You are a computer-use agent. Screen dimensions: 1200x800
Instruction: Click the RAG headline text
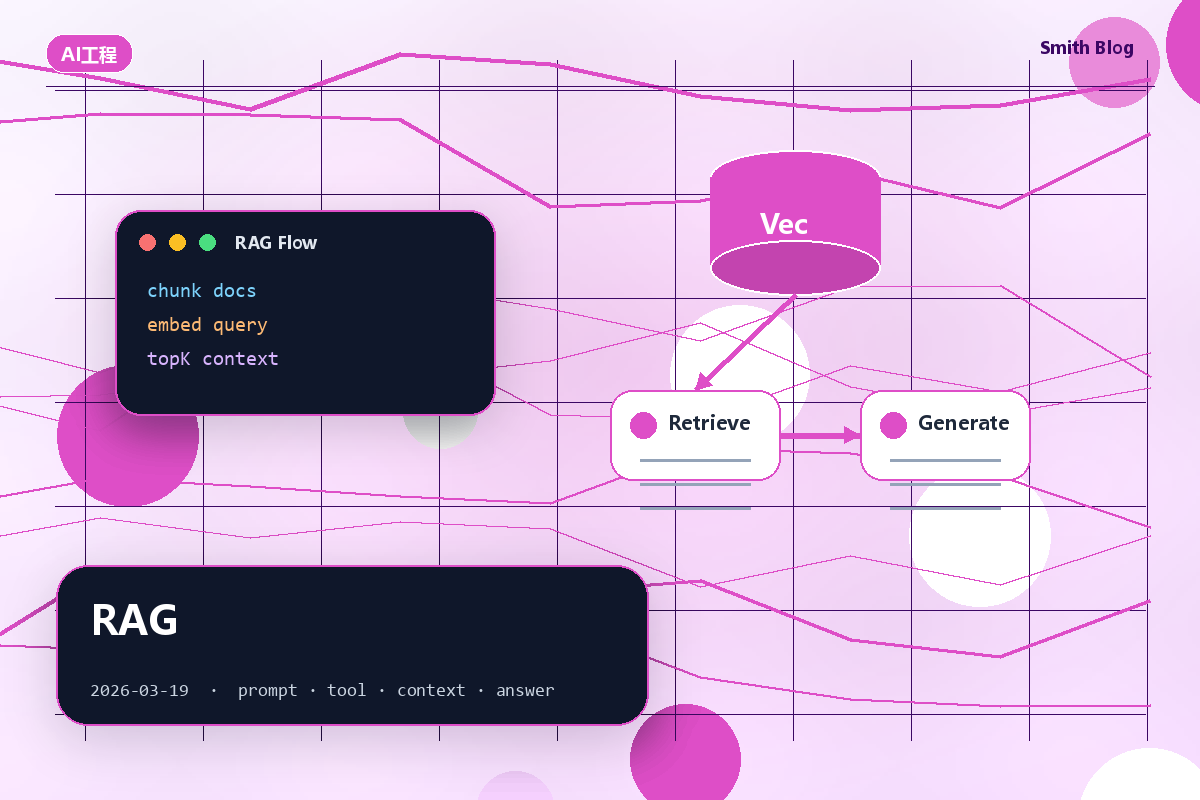134,620
